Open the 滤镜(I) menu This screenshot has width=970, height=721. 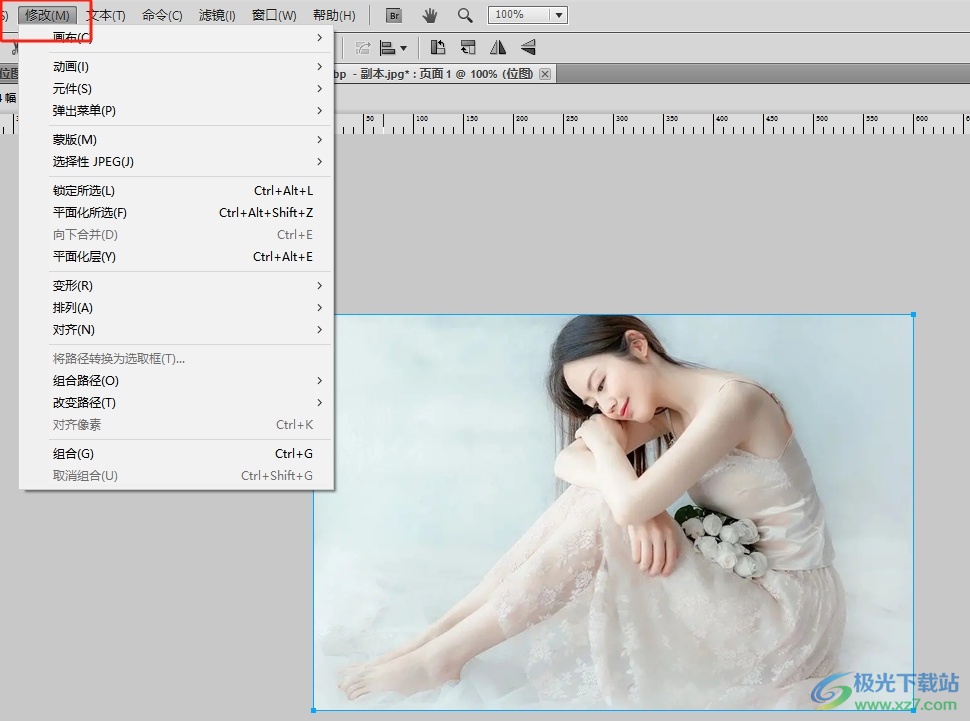[x=217, y=15]
